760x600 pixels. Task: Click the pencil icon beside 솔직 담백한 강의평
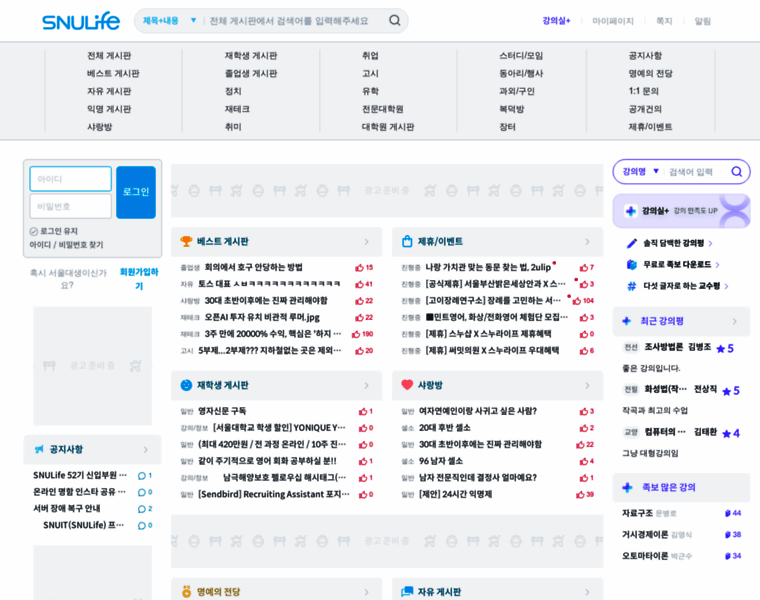tap(631, 243)
